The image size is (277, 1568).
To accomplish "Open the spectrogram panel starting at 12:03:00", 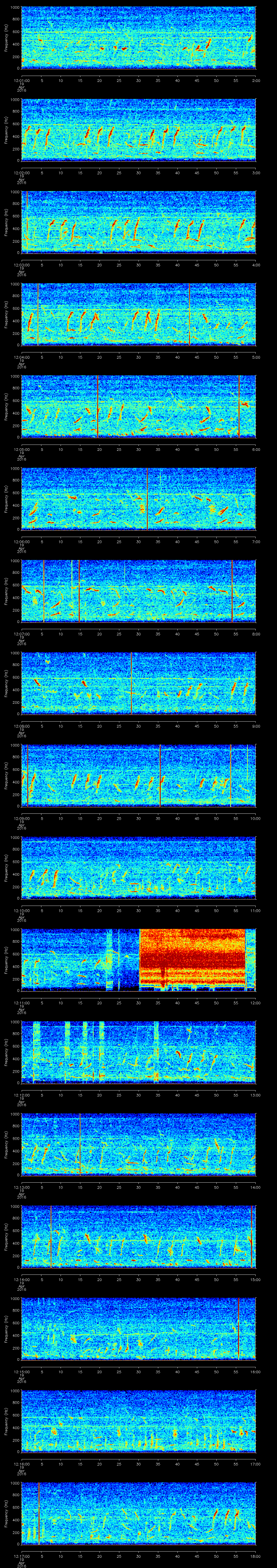I will tap(139, 222).
